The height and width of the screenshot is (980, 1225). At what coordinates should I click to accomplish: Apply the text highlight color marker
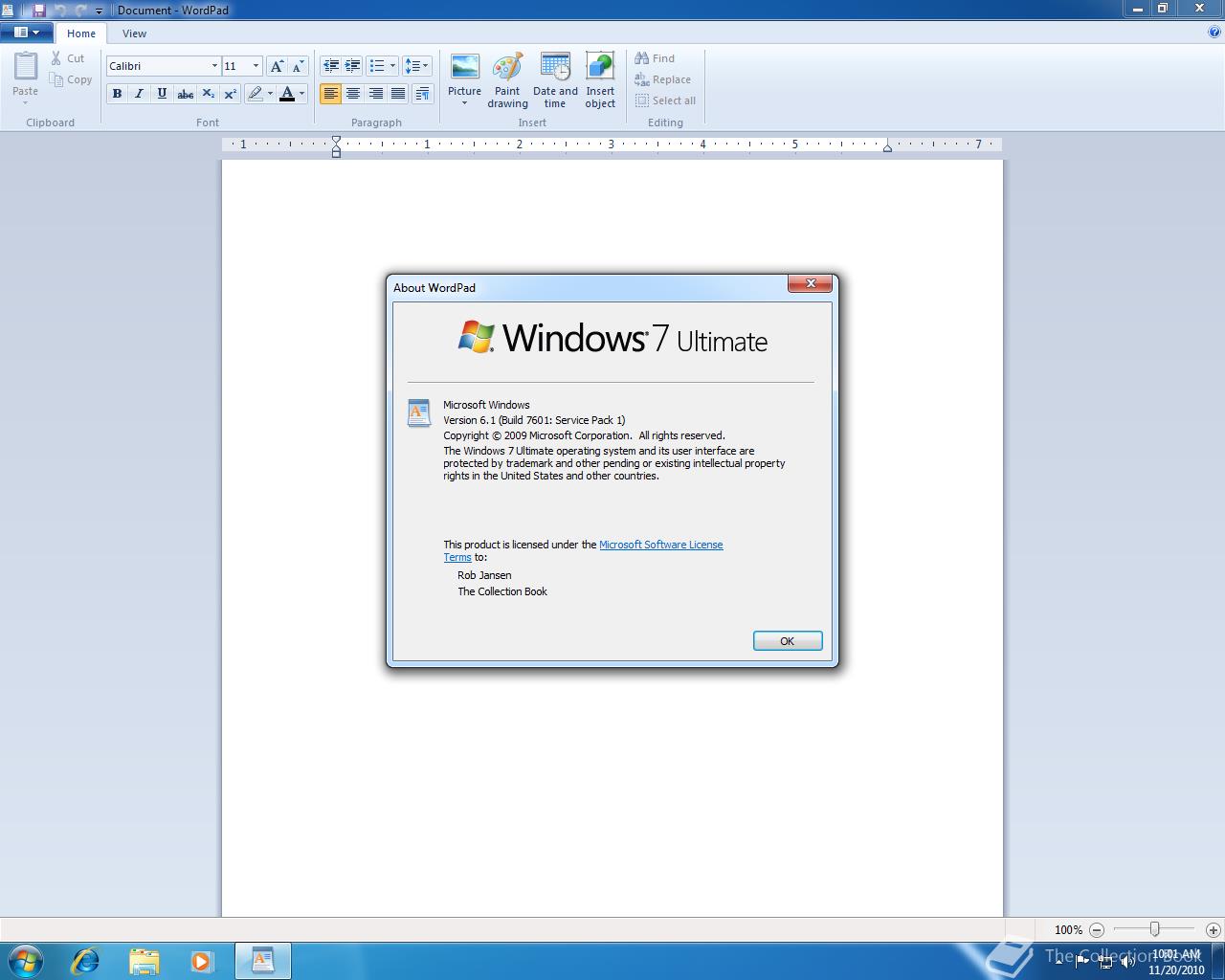(255, 94)
